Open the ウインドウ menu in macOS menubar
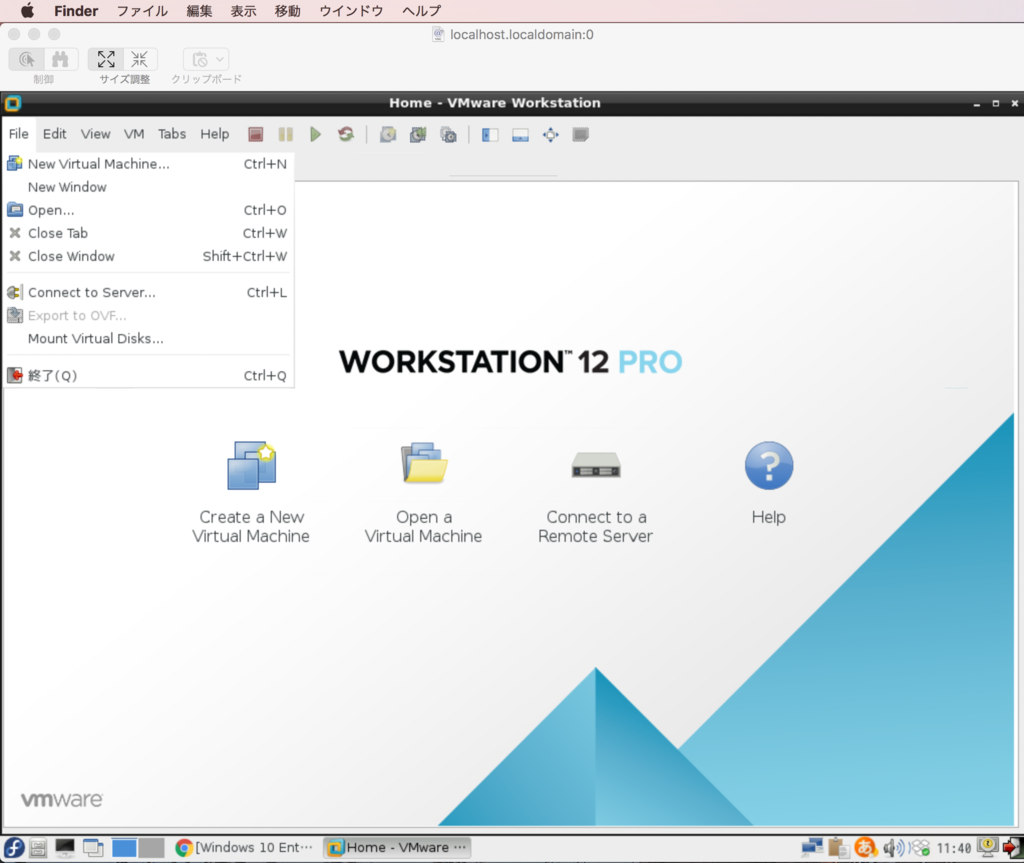The height and width of the screenshot is (863, 1024). point(351,10)
